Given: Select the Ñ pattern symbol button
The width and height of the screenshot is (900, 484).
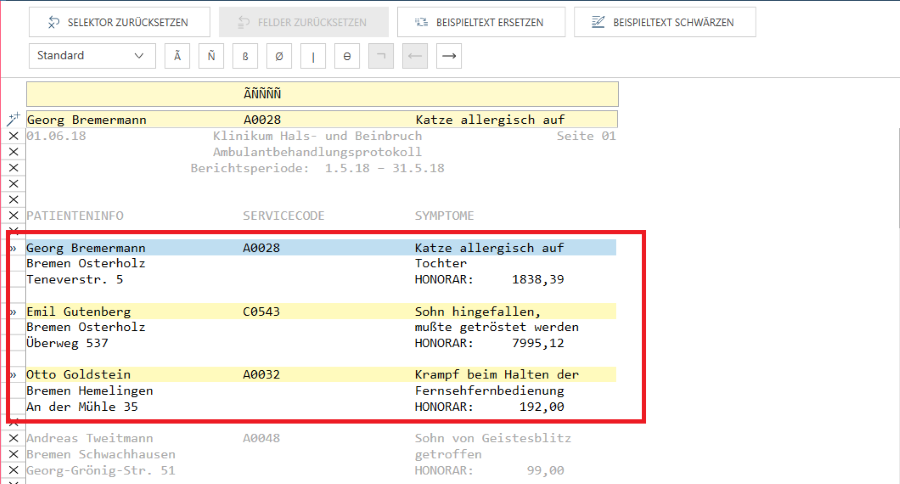Looking at the screenshot, I should pyautogui.click(x=212, y=56).
